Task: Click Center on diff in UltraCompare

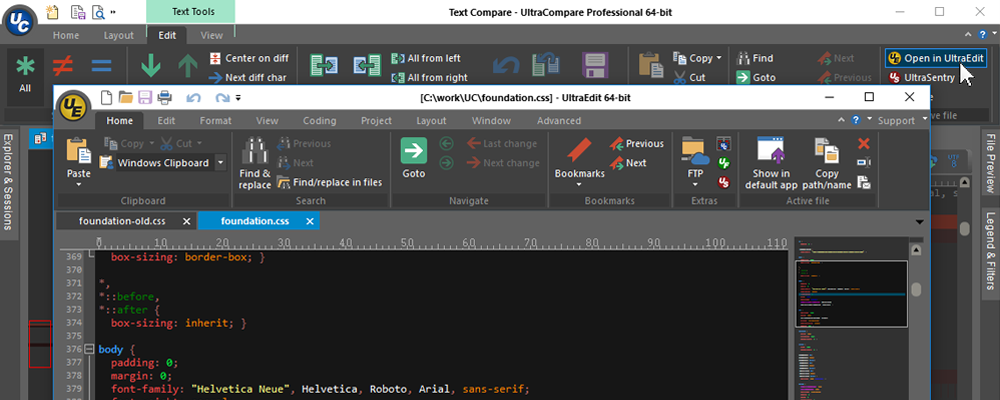Action: pyautogui.click(x=249, y=58)
